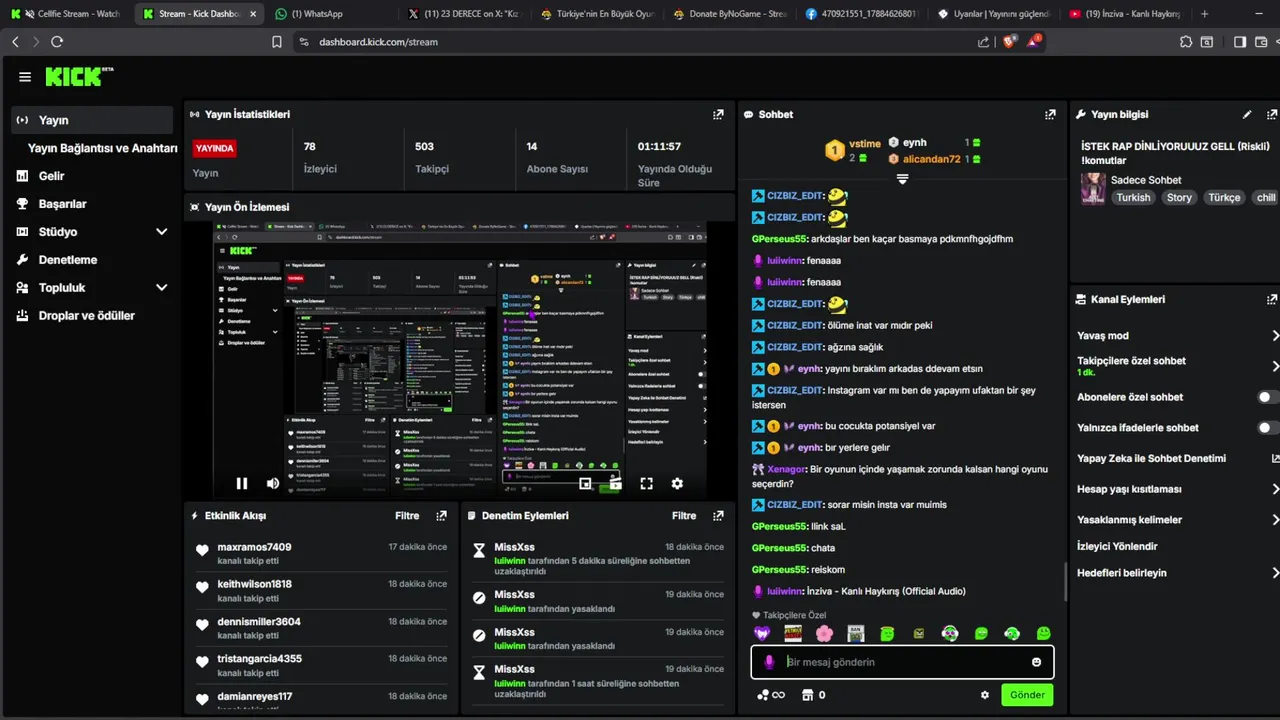Image resolution: width=1280 pixels, height=720 pixels.
Task: Insert the BAN sign emote
Action: [855, 633]
